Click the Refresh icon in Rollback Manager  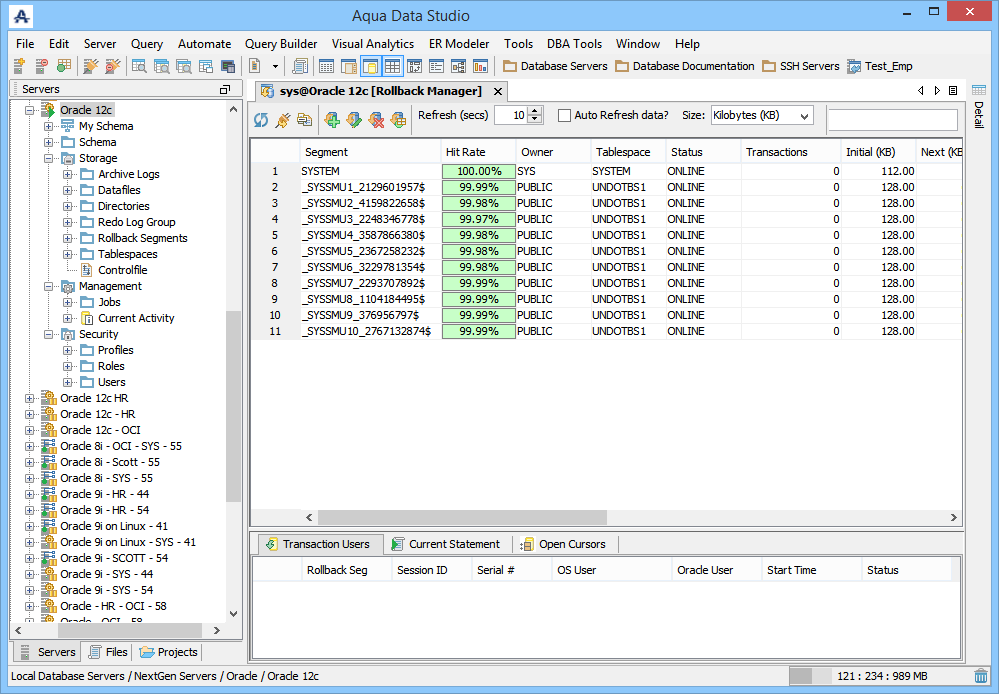click(x=261, y=119)
